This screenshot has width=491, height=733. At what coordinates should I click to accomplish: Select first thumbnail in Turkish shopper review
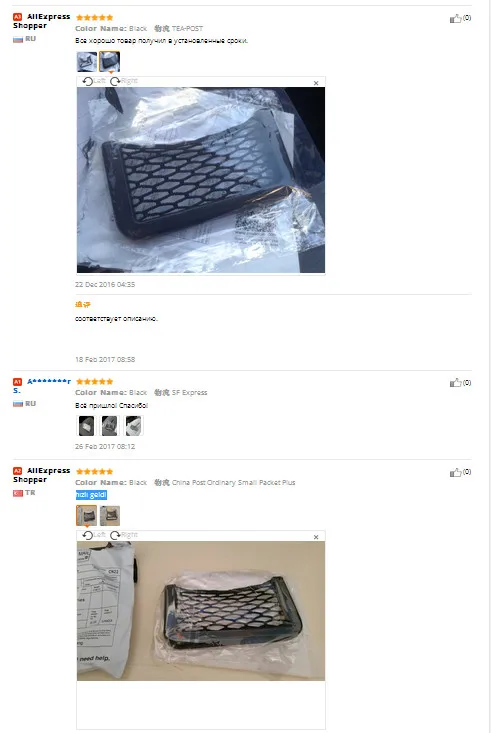tap(87, 516)
